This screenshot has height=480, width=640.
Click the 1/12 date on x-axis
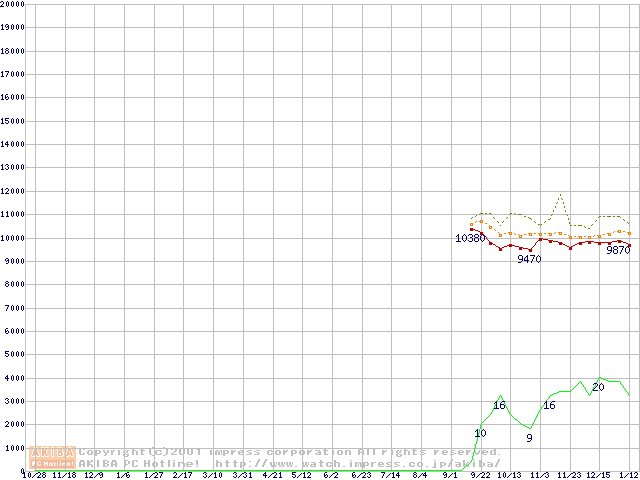coord(628,475)
